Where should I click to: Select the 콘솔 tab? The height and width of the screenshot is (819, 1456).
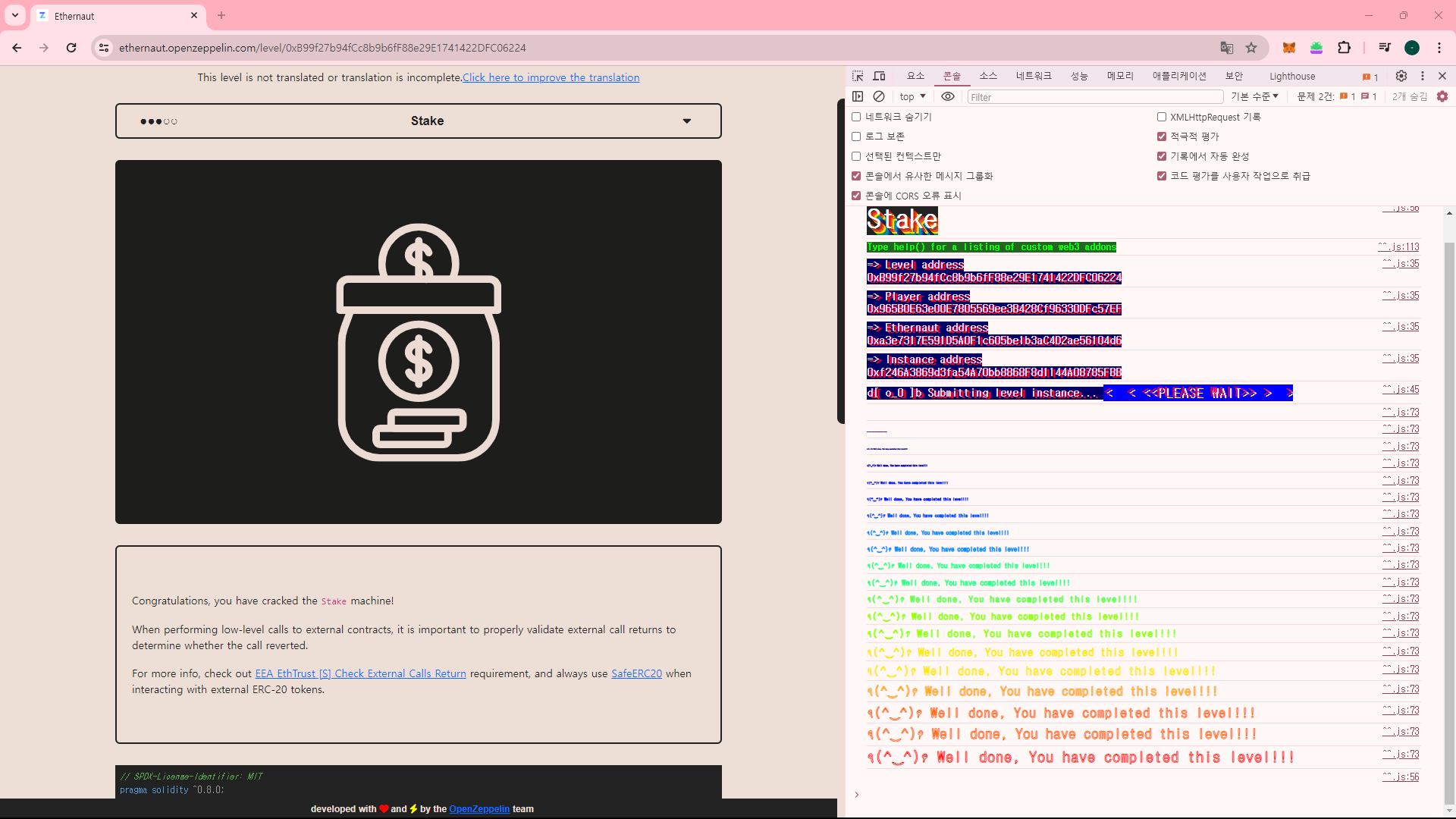click(952, 76)
